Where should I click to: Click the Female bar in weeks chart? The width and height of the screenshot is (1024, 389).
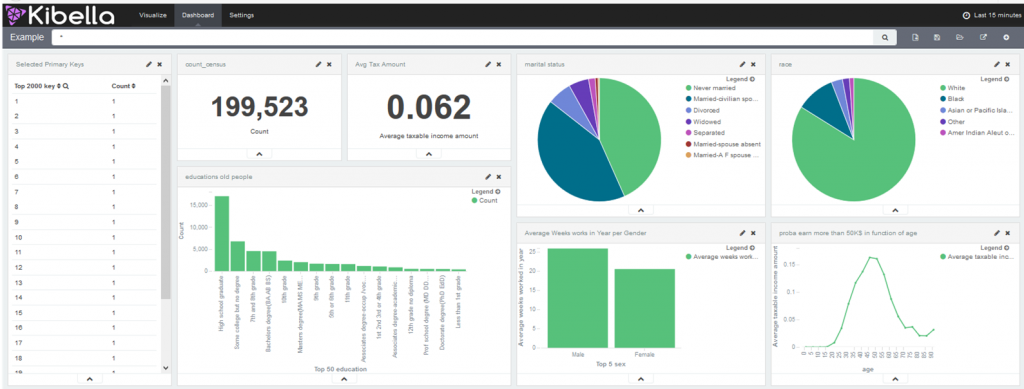[645, 309]
